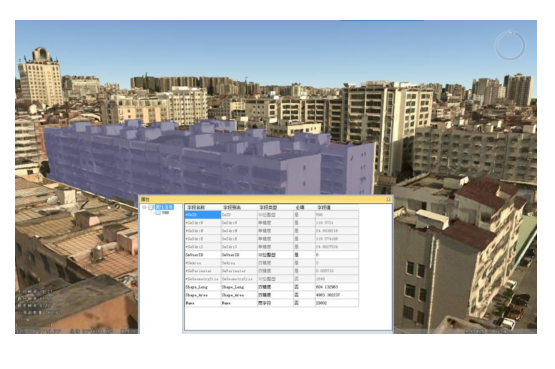Select the Shape_Leng field name cell
This screenshot has width=555, height=369.
(203, 287)
